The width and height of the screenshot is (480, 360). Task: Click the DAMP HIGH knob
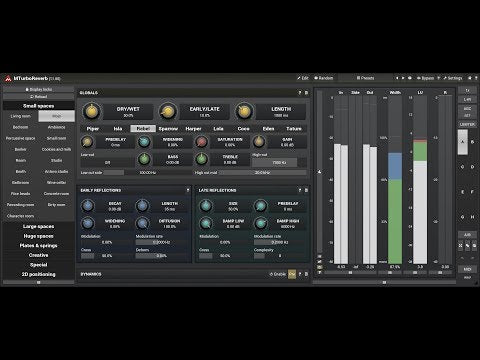(260, 223)
